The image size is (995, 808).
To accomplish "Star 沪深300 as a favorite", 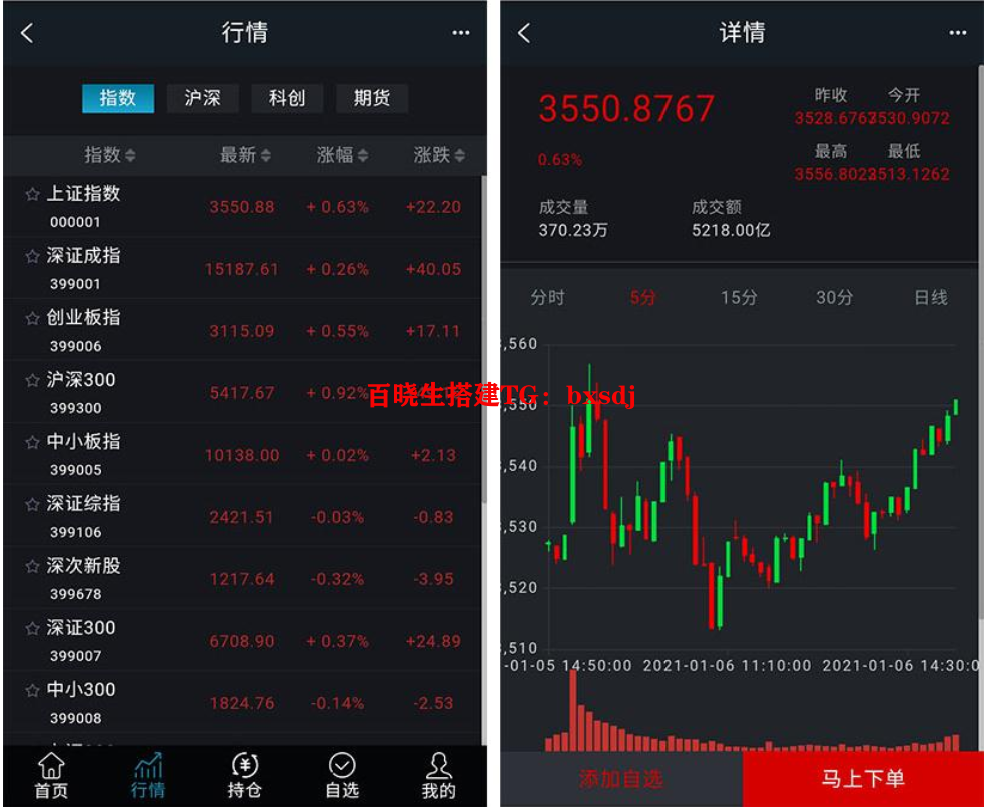I will (32, 380).
